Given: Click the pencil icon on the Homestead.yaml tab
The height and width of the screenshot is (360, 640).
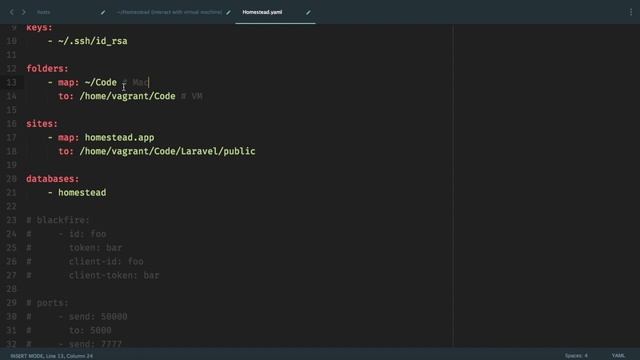Looking at the screenshot, I should coord(308,12).
